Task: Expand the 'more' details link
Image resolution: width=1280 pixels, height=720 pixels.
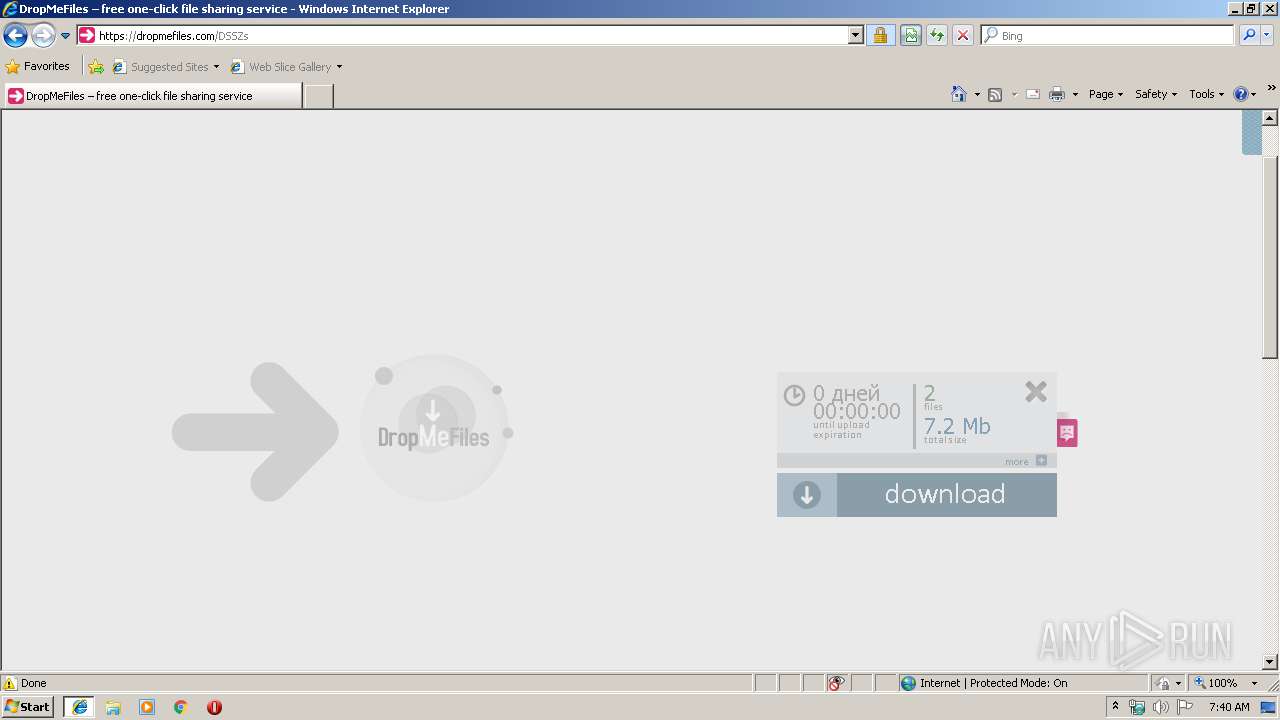Action: (1026, 461)
